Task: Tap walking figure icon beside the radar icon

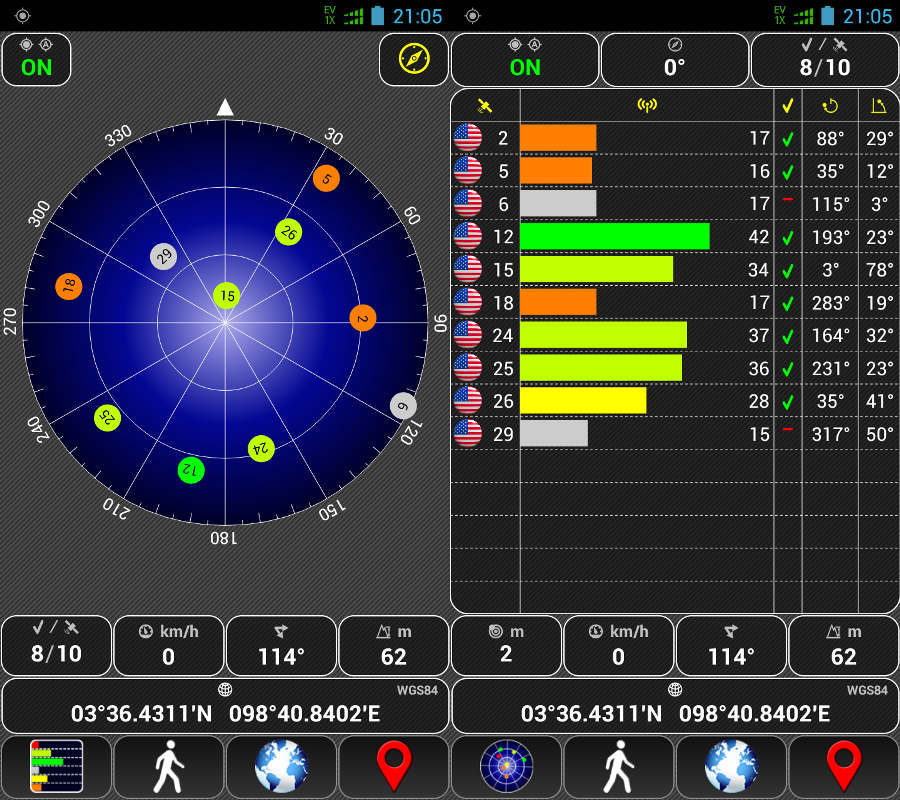Action: pyautogui.click(x=619, y=767)
